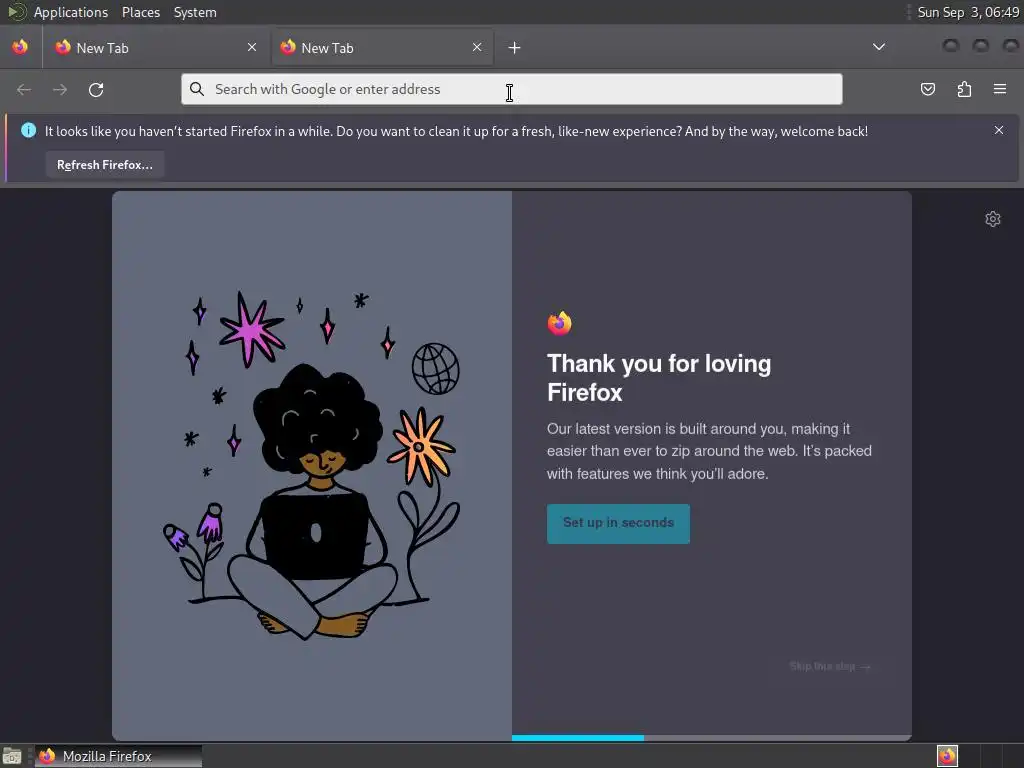Image resolution: width=1024 pixels, height=768 pixels.
Task: Click the info icon in notification bar
Action: pos(29,130)
